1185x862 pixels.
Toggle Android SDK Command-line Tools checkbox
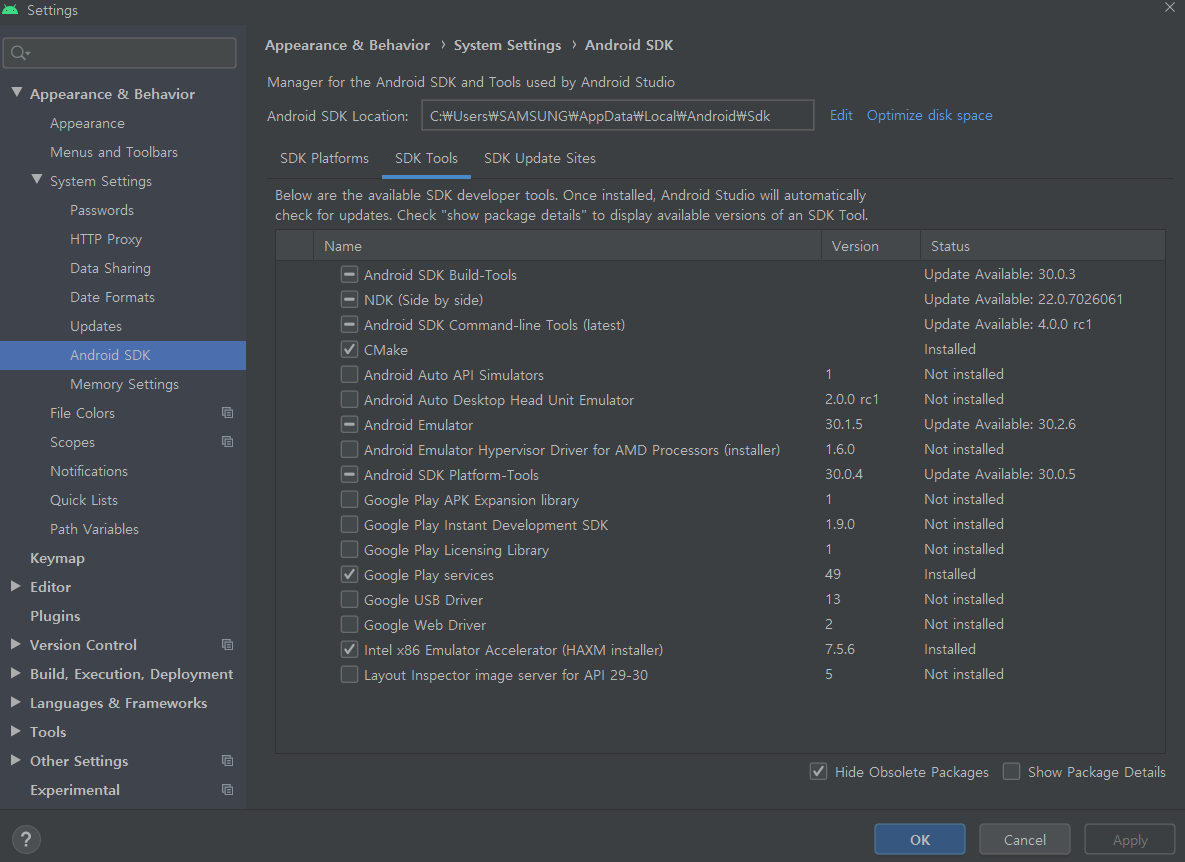(349, 324)
